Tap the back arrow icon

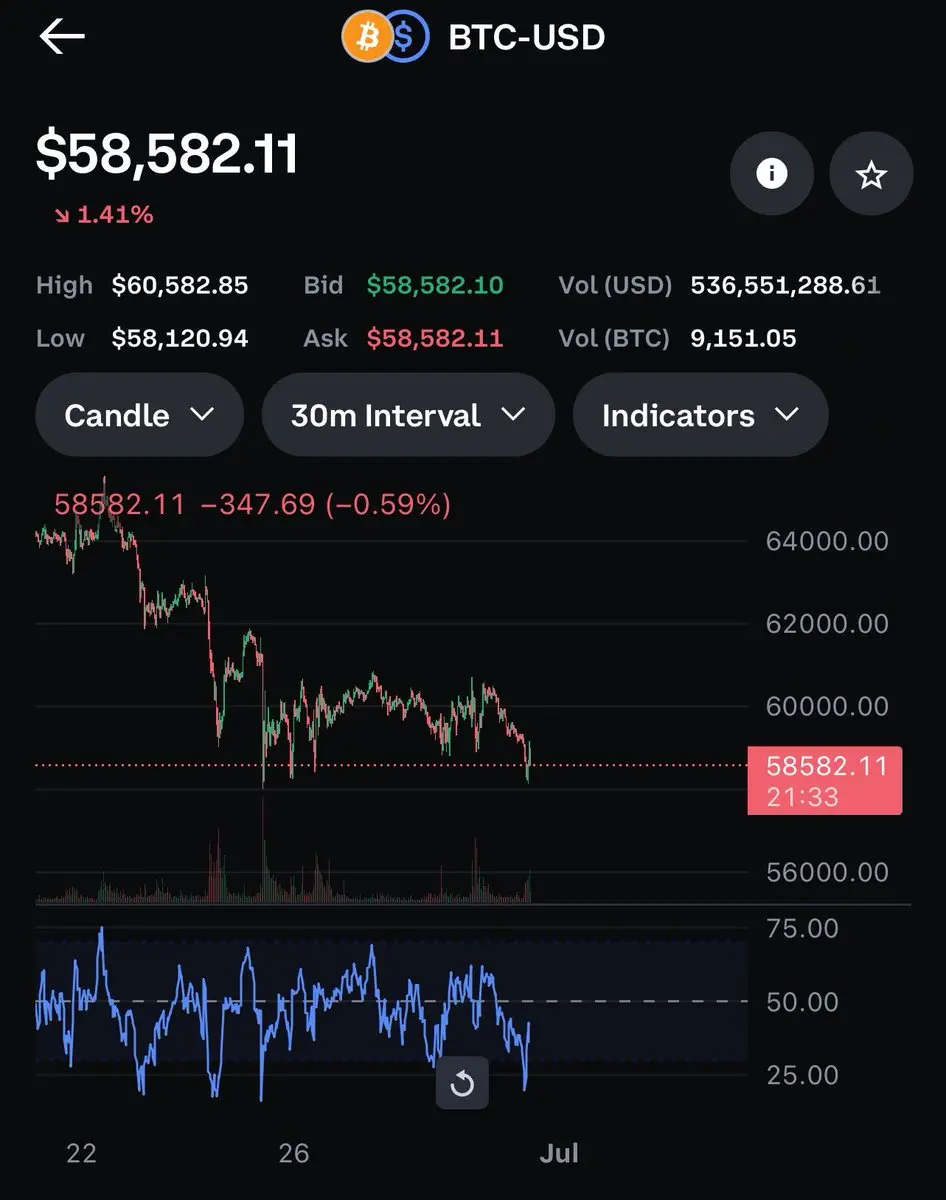click(x=62, y=37)
